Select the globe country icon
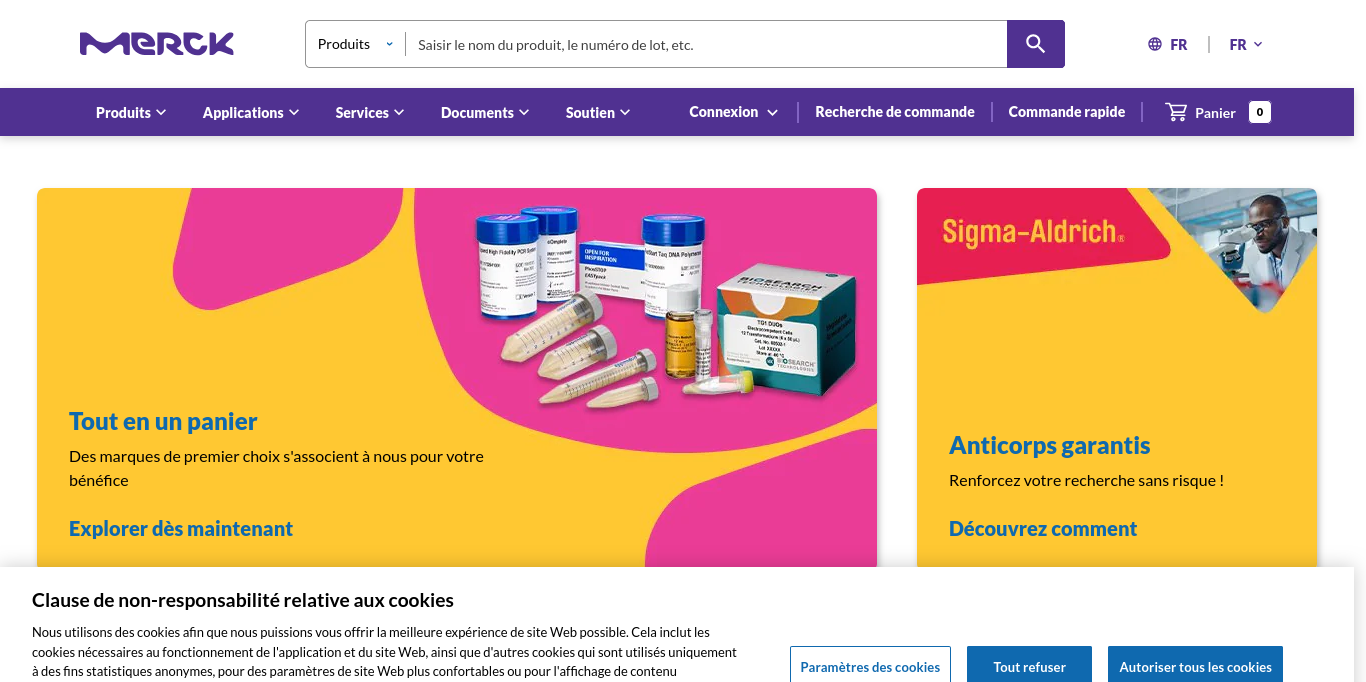 tap(1155, 44)
